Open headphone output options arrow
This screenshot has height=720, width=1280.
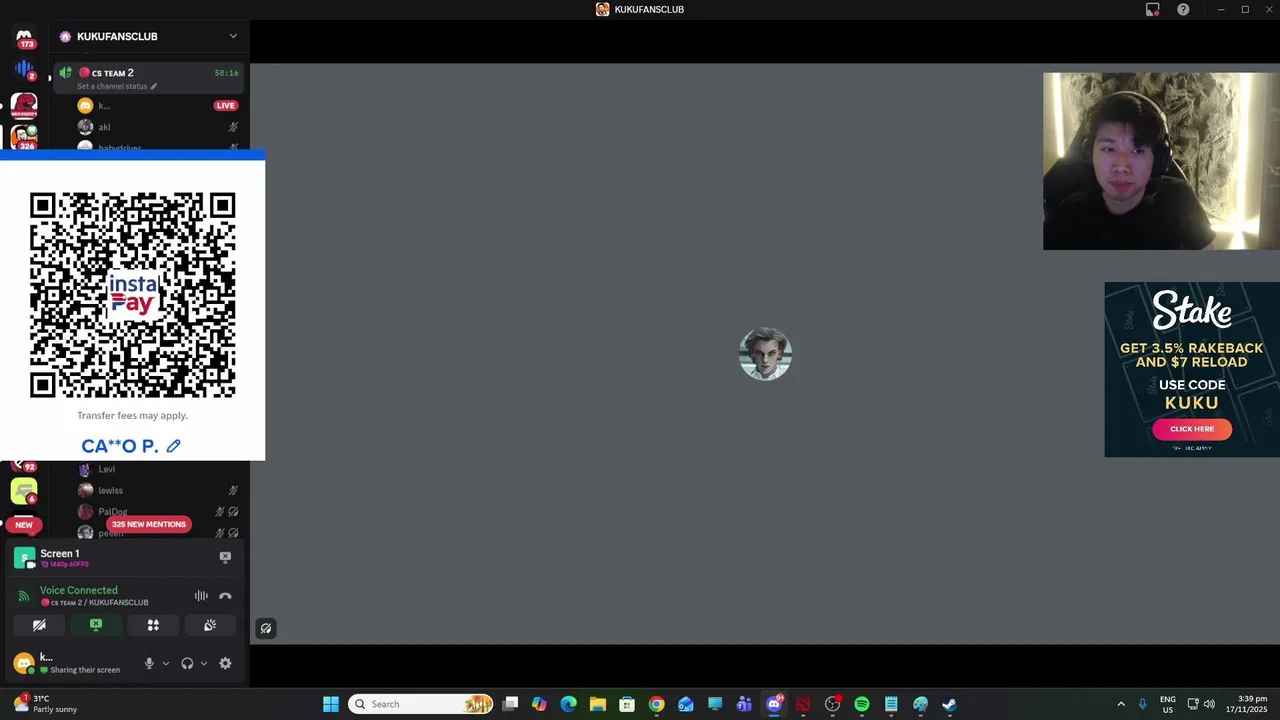click(204, 663)
